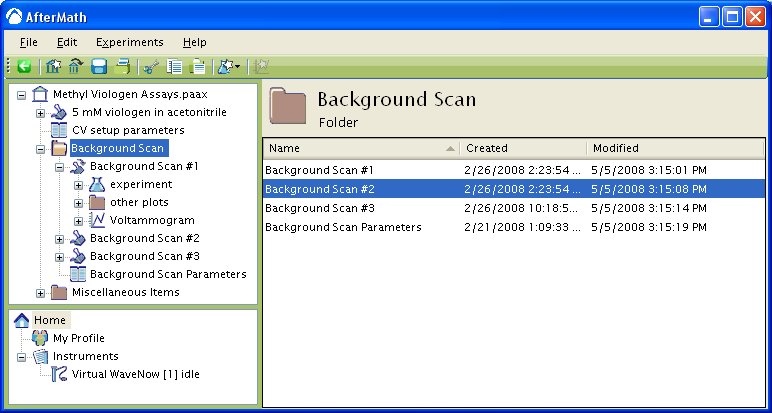Select the Home label
This screenshot has height=413, width=772.
click(x=50, y=320)
